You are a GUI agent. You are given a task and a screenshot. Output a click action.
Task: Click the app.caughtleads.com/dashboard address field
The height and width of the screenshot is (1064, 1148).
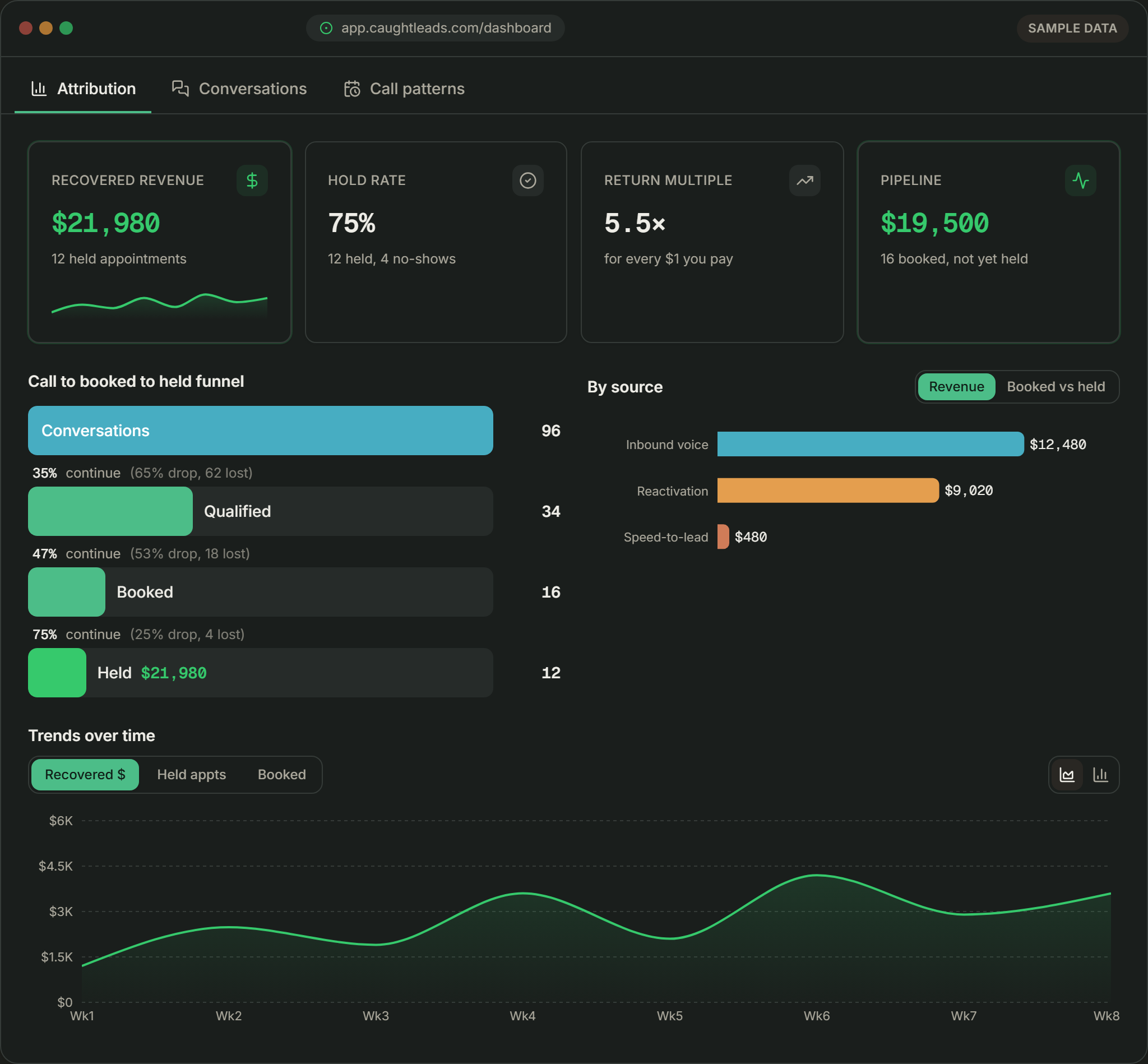coord(435,28)
